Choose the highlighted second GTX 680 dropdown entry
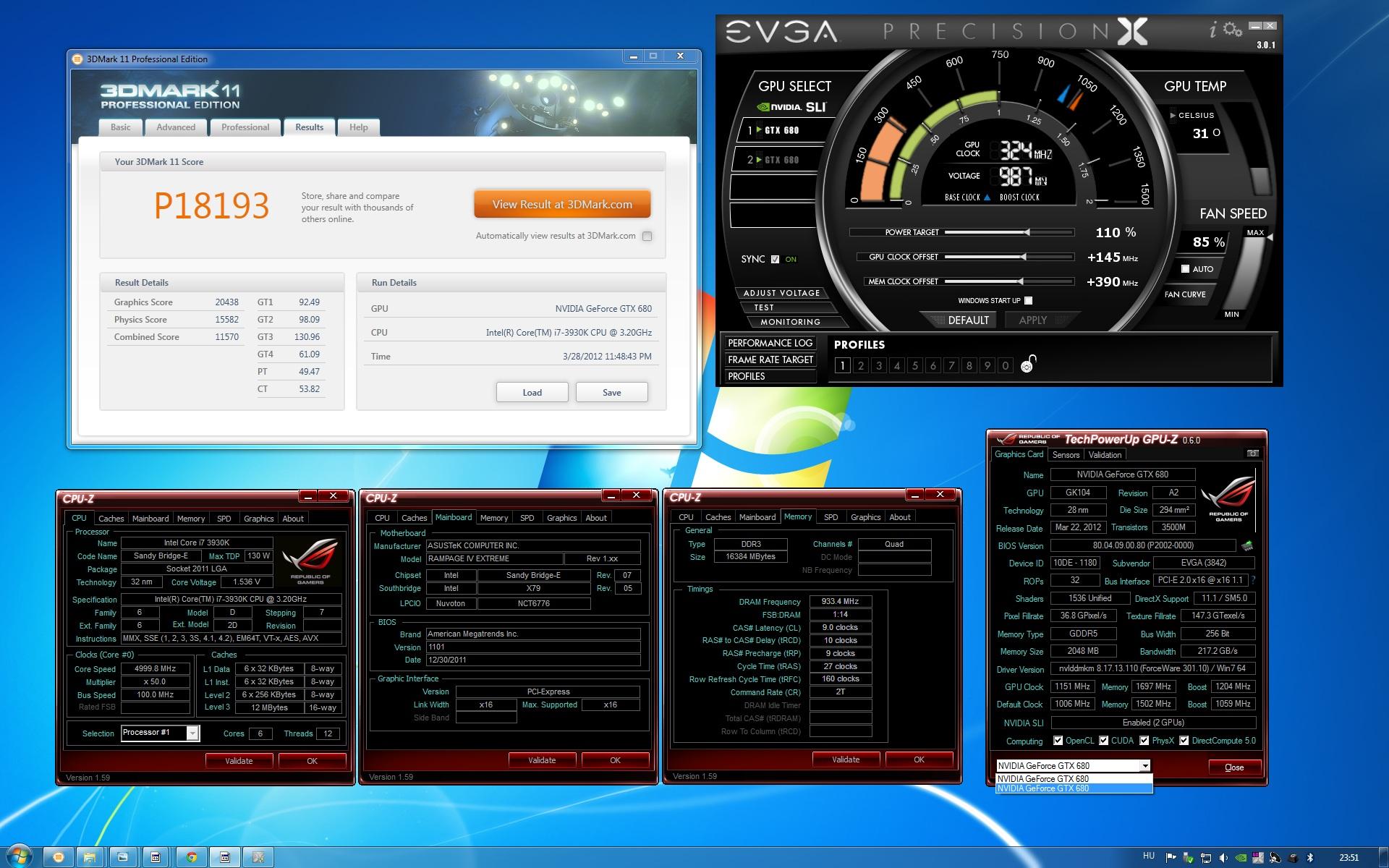This screenshot has width=1389, height=868. tap(1074, 788)
